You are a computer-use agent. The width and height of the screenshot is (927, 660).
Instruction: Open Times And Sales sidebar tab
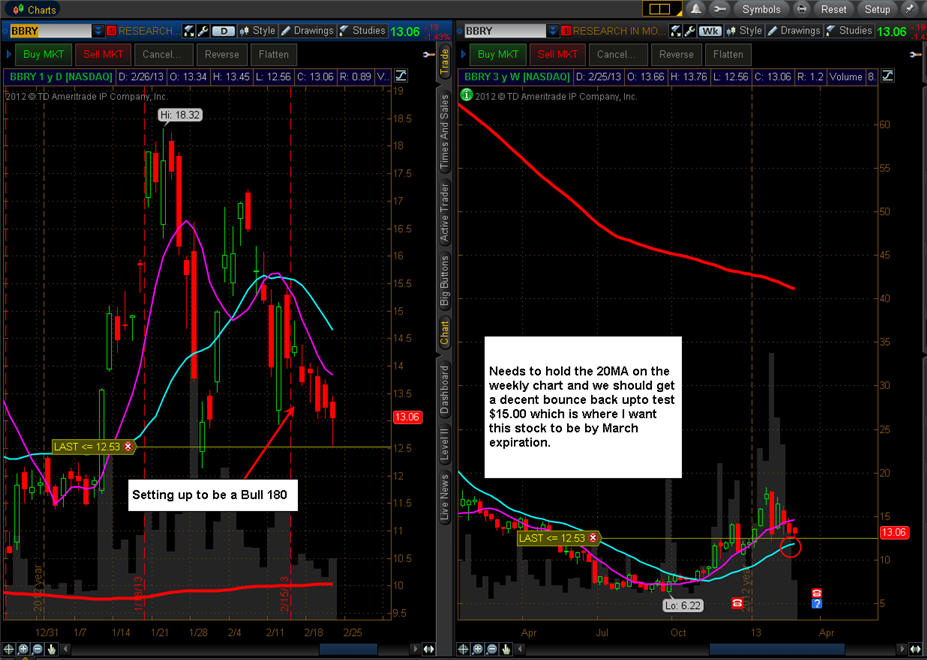point(444,131)
